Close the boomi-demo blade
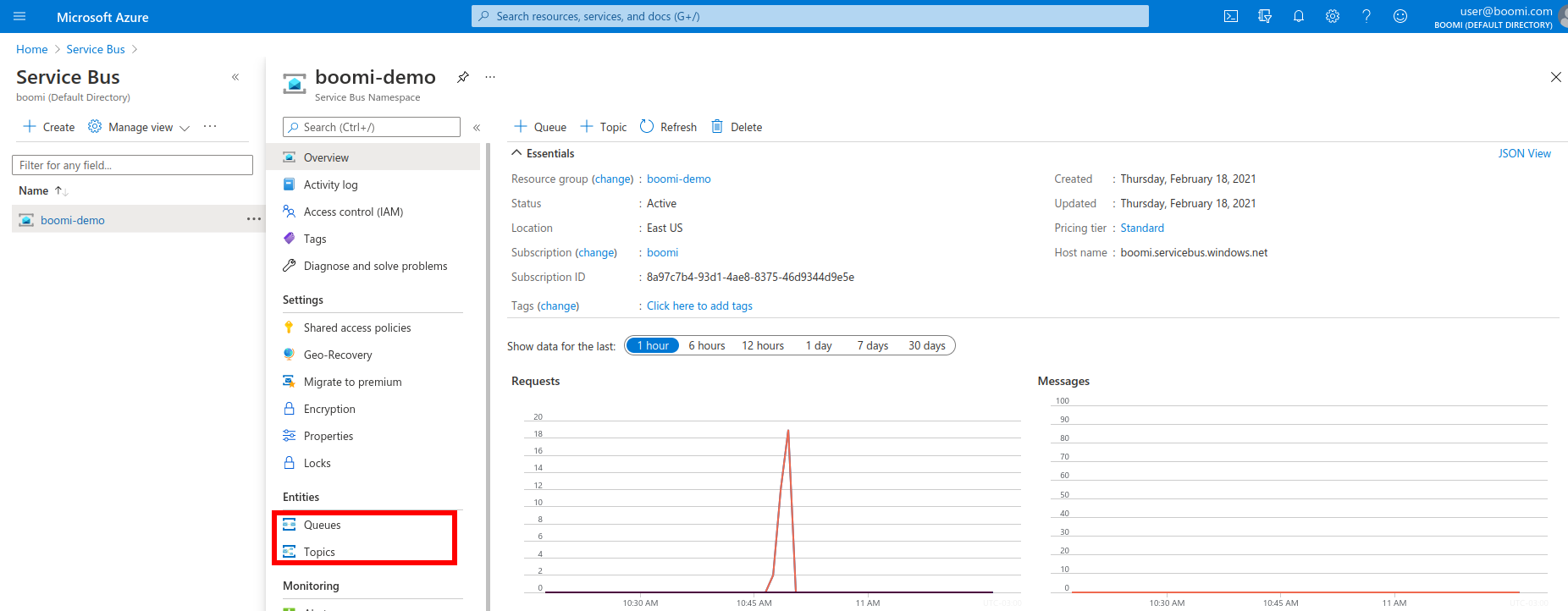Image resolution: width=1568 pixels, height=611 pixels. 1555,77
